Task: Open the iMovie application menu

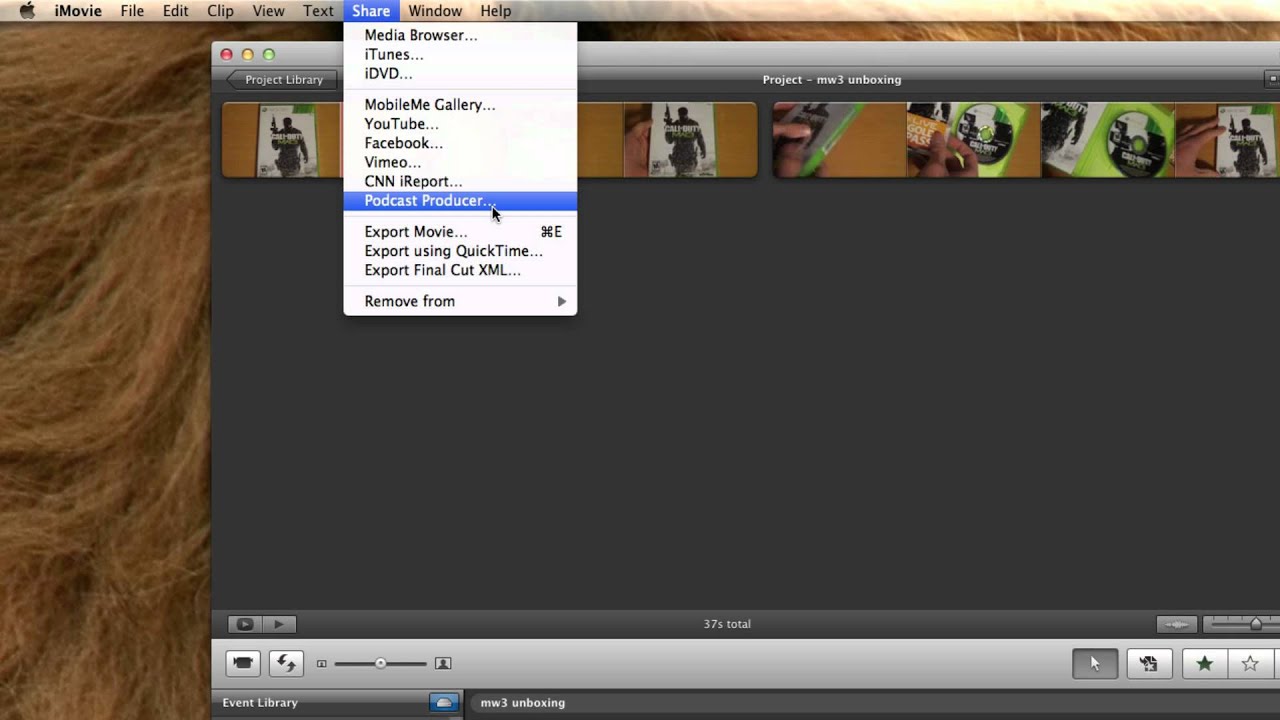Action: [78, 11]
